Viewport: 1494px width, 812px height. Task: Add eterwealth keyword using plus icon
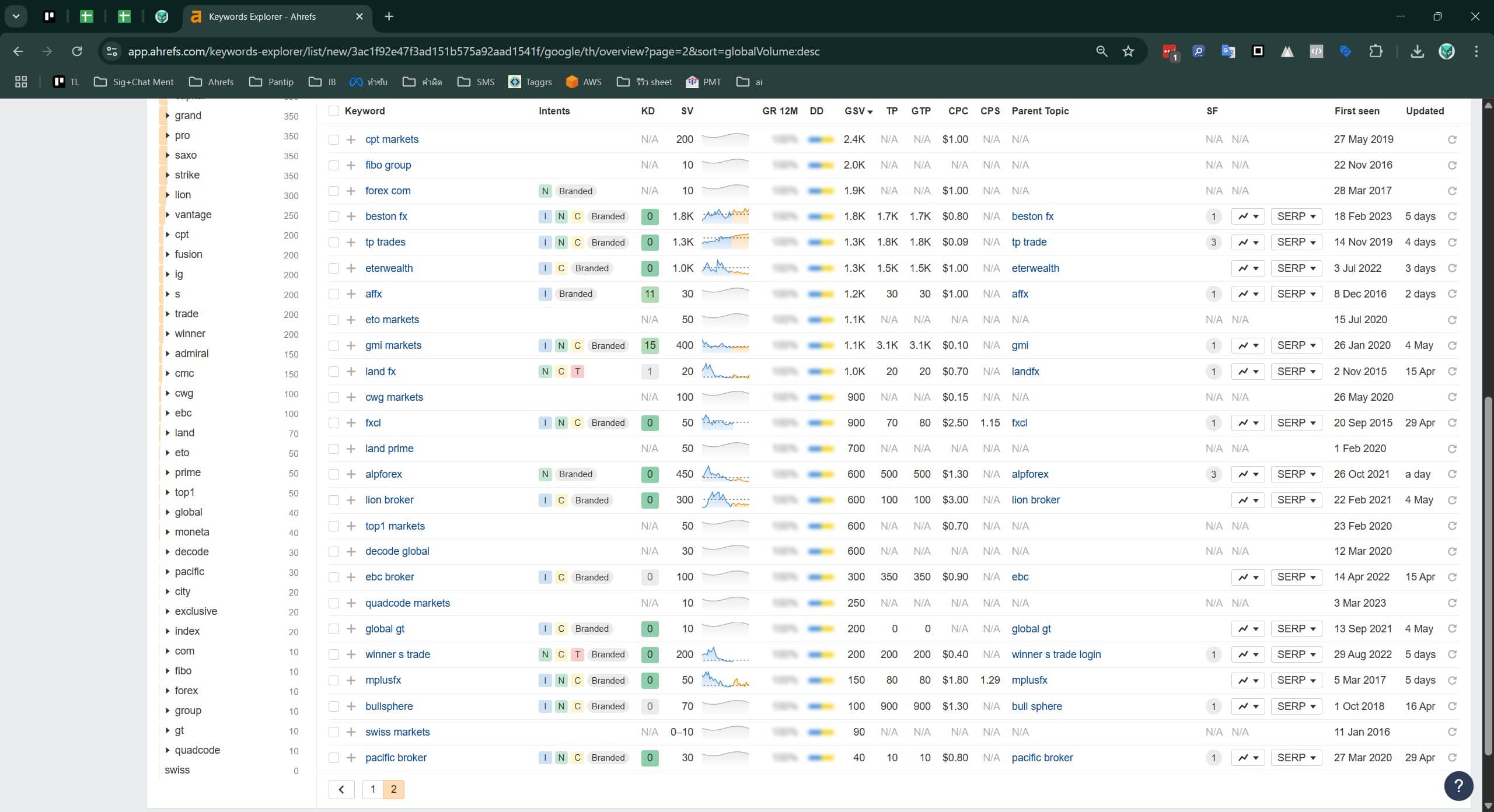point(351,268)
